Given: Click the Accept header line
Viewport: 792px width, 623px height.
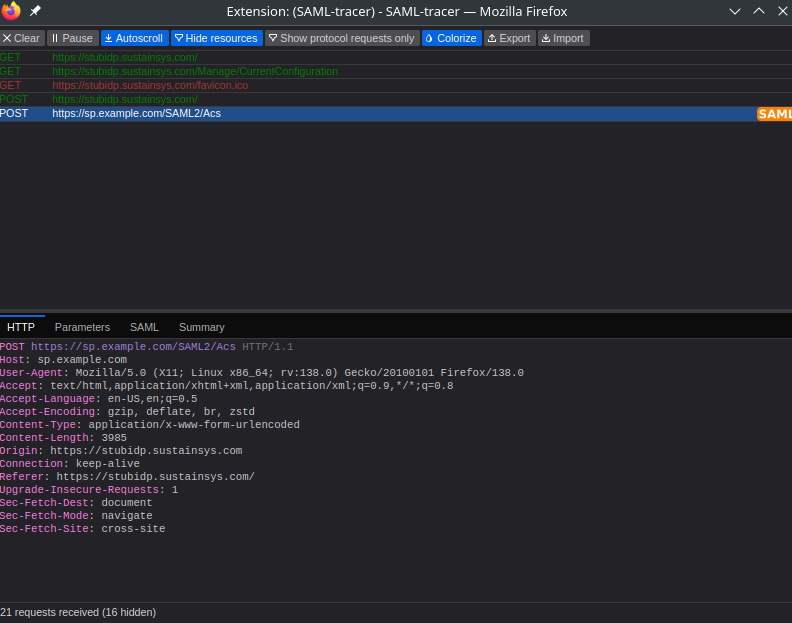Looking at the screenshot, I should (227, 386).
